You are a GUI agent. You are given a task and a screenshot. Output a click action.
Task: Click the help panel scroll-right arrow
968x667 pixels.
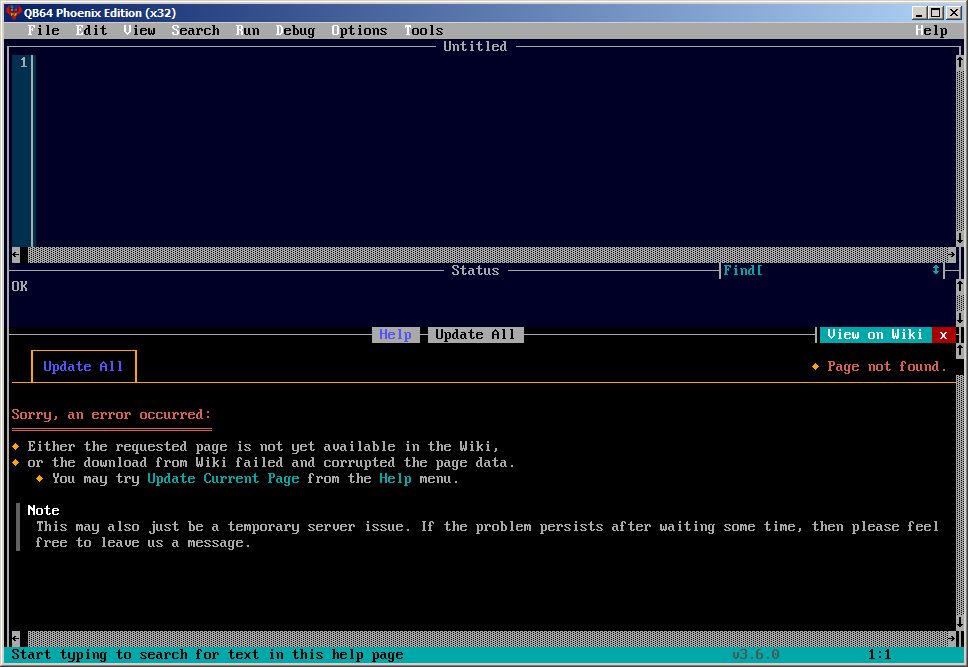click(x=951, y=638)
